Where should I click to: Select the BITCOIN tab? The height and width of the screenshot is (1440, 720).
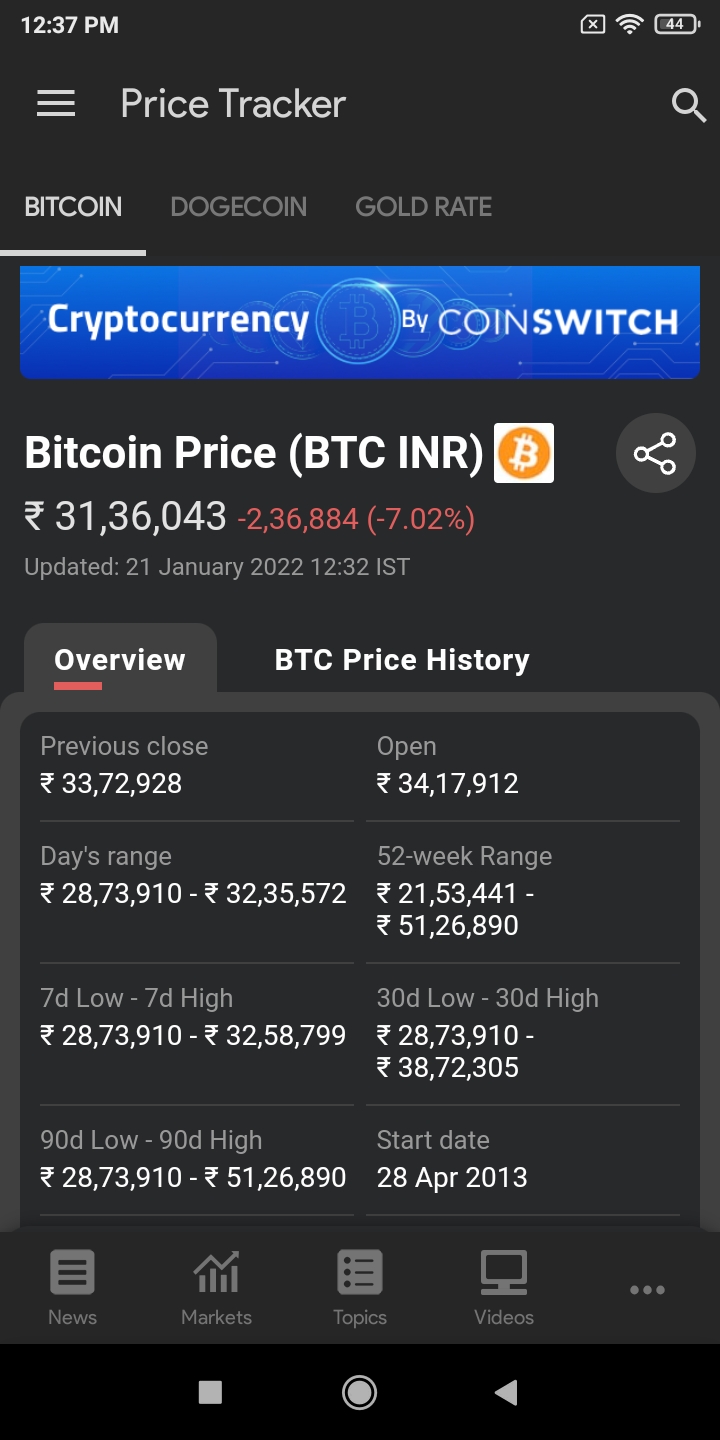73,207
